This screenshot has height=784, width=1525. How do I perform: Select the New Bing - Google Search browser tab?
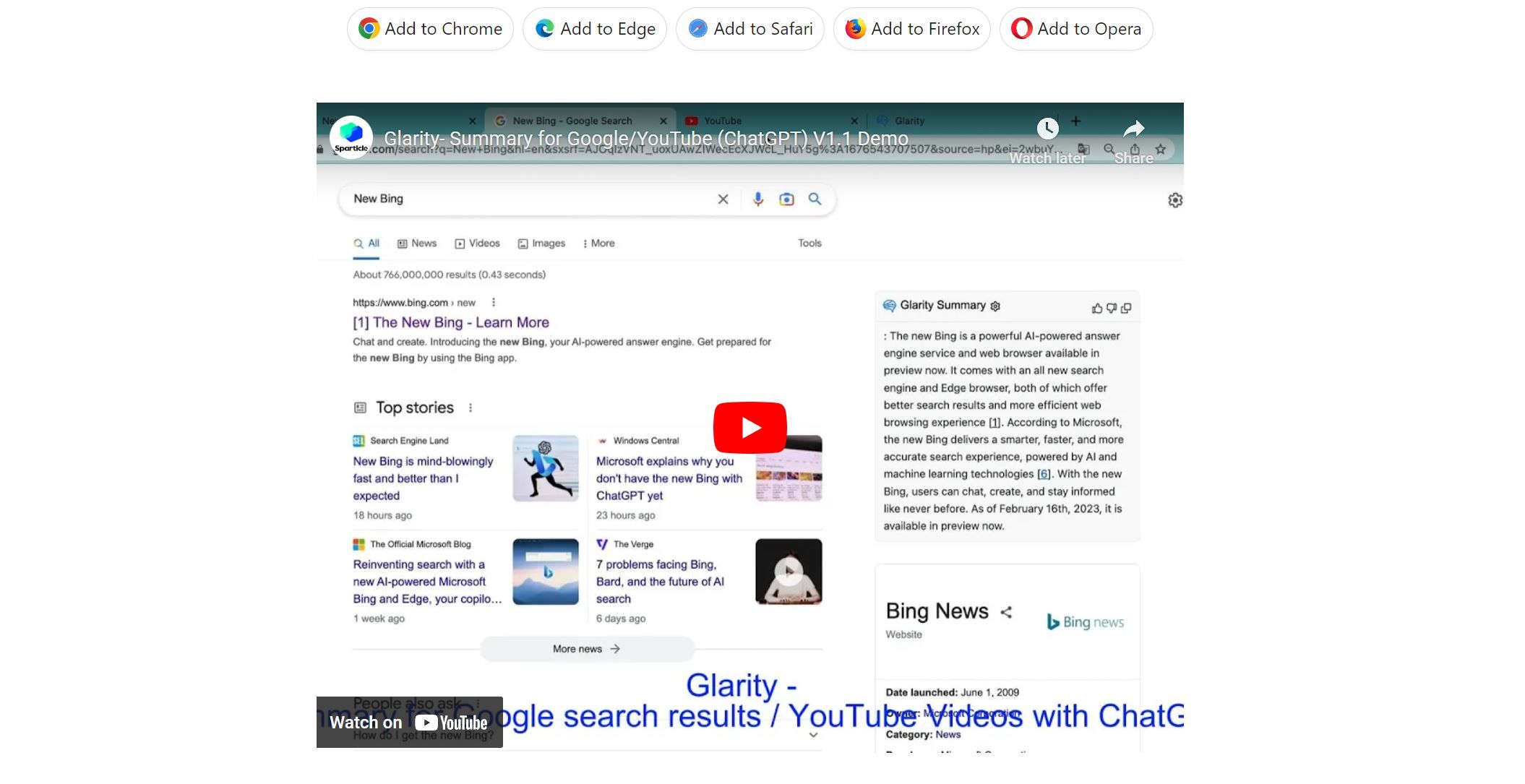[x=580, y=121]
